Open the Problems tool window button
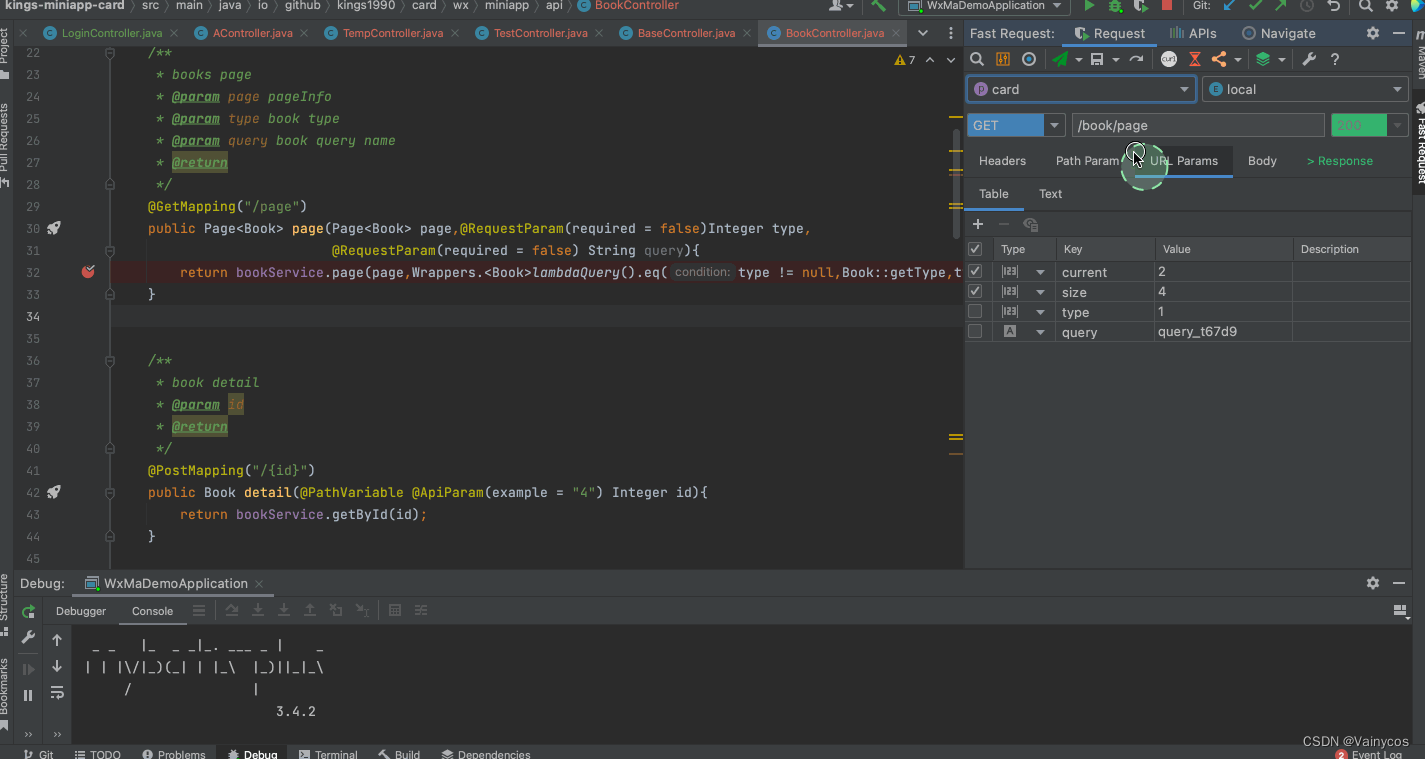 click(174, 754)
